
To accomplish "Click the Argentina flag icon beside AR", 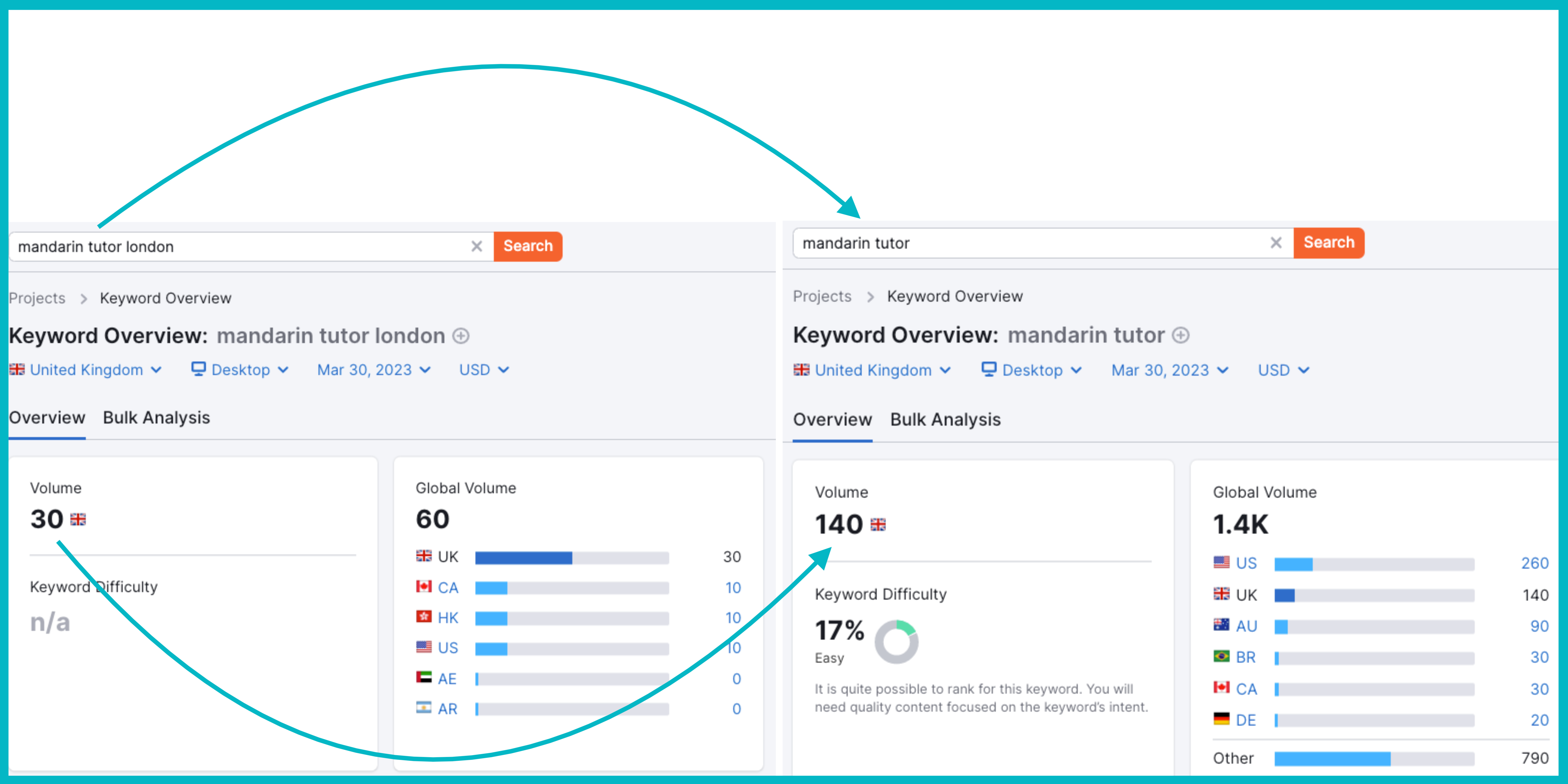I will [424, 707].
